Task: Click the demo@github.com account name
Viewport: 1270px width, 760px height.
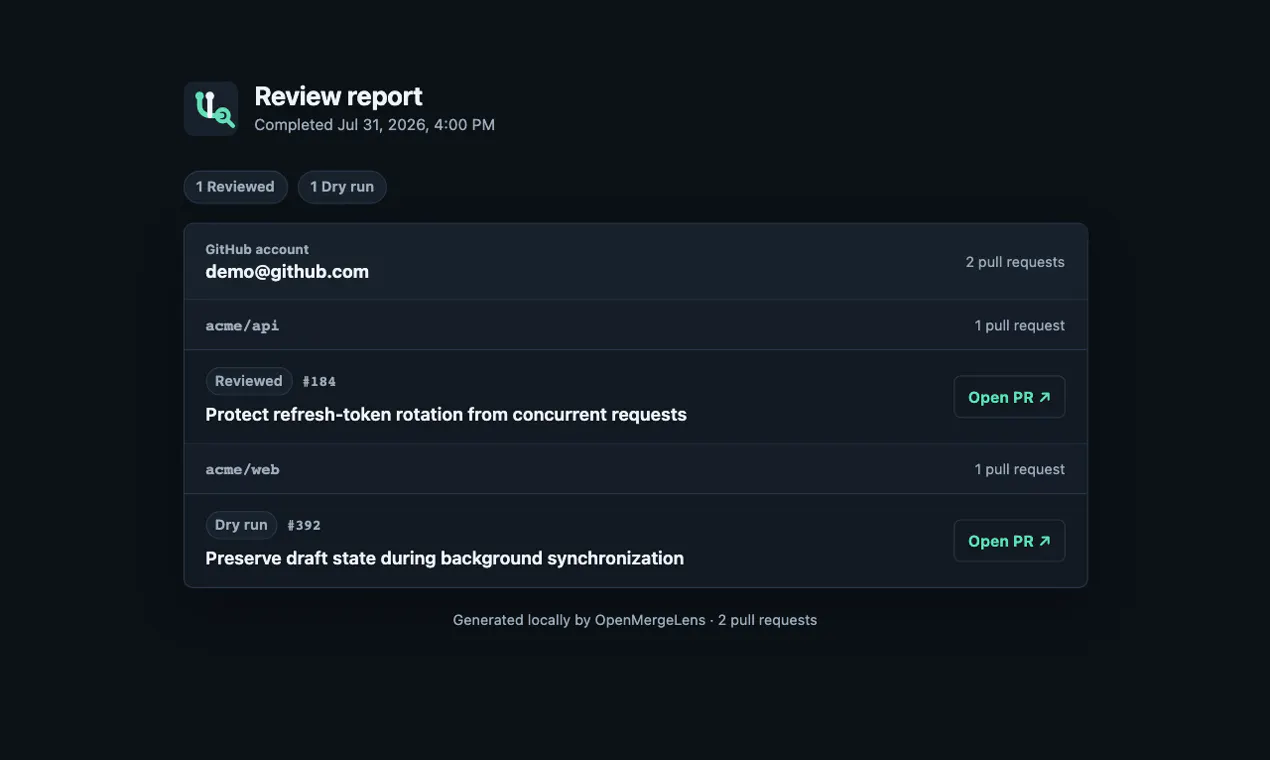Action: click(287, 272)
